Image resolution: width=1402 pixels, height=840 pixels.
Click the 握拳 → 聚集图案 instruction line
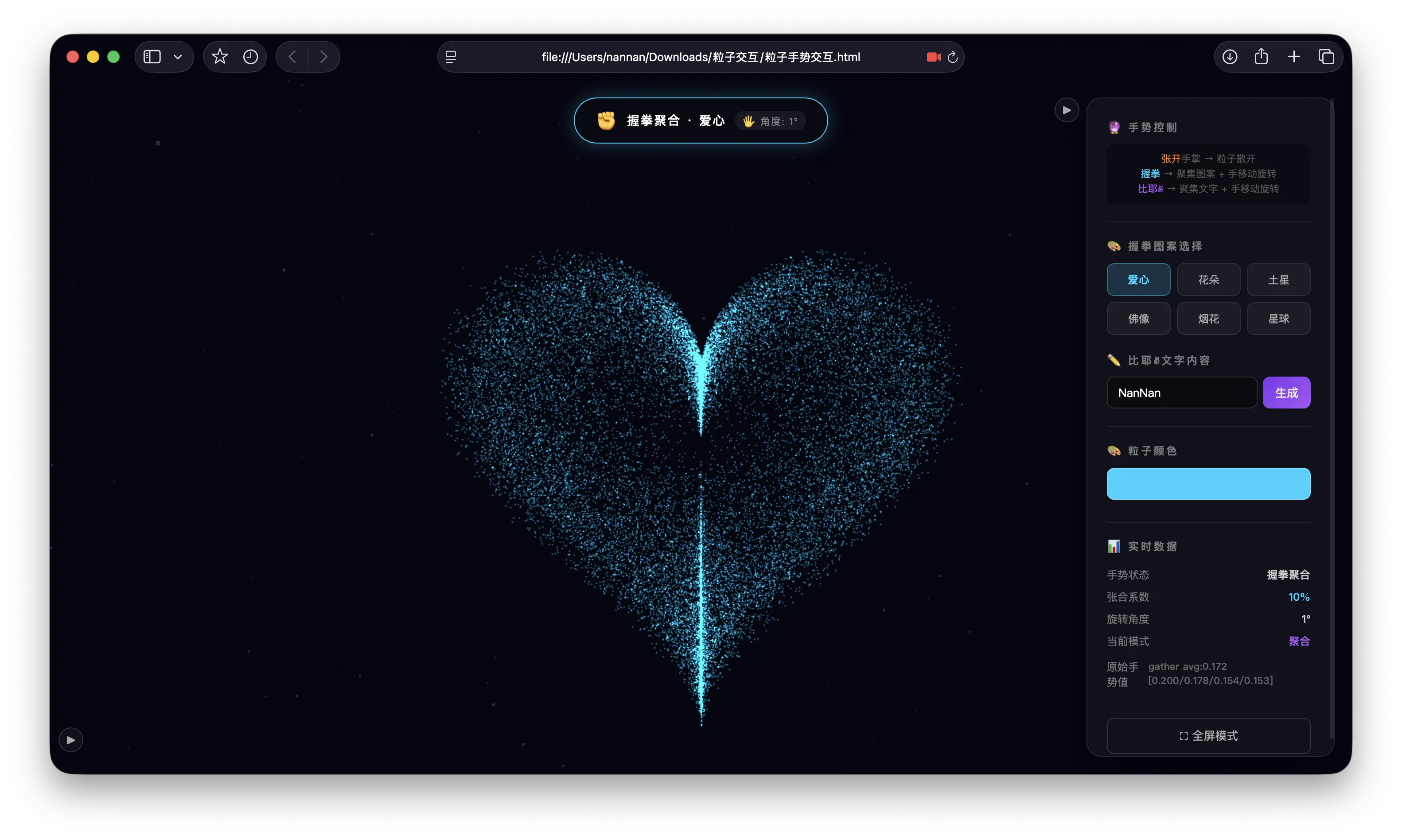point(1208,174)
